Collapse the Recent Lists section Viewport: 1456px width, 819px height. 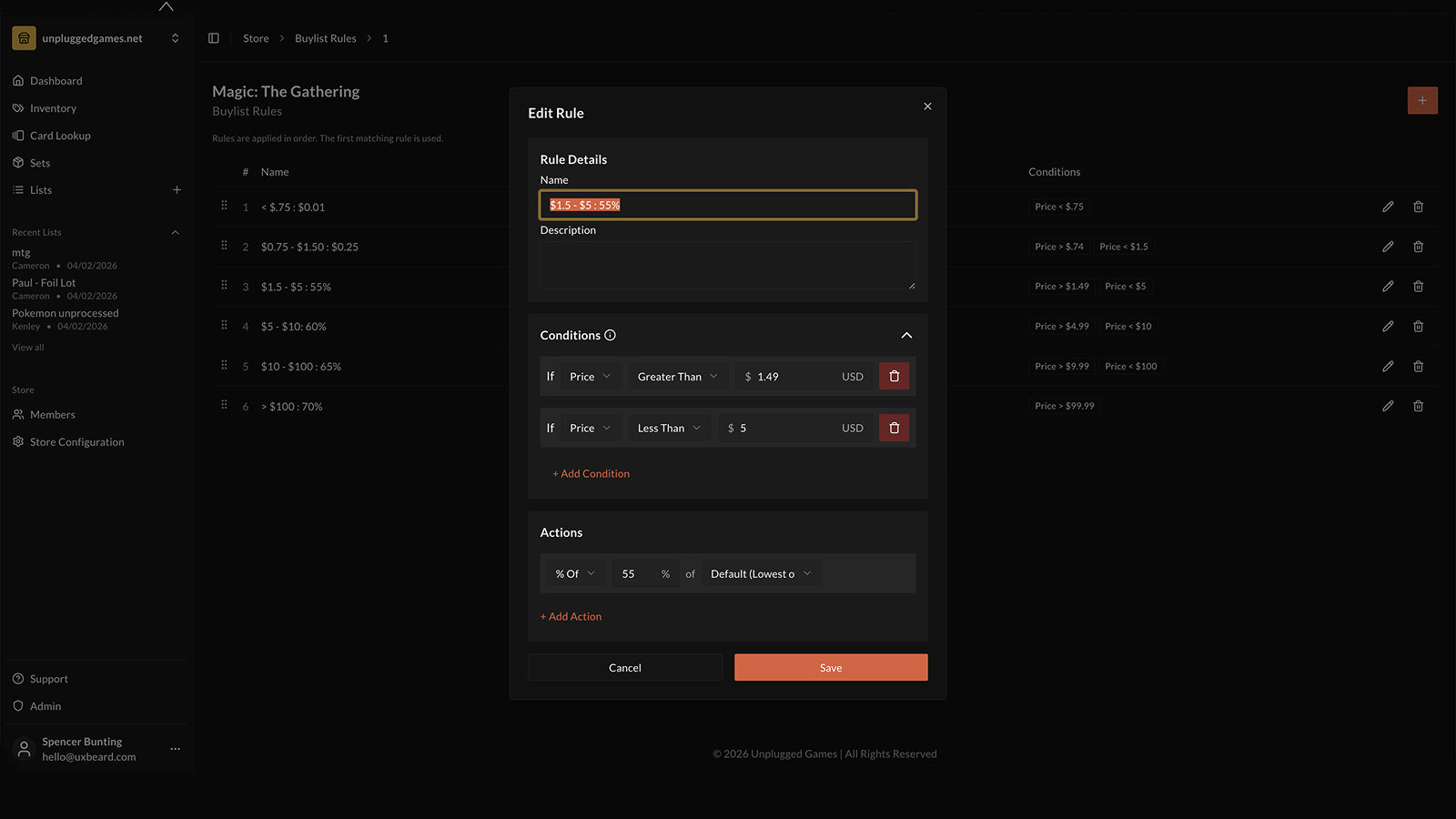[x=176, y=232]
